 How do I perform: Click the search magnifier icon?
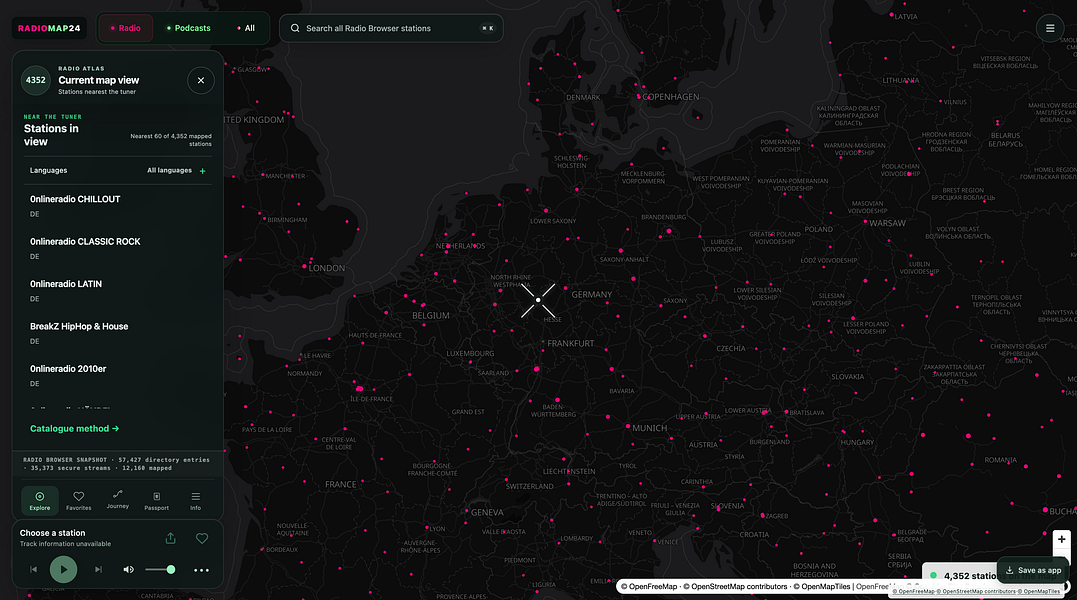pos(295,28)
